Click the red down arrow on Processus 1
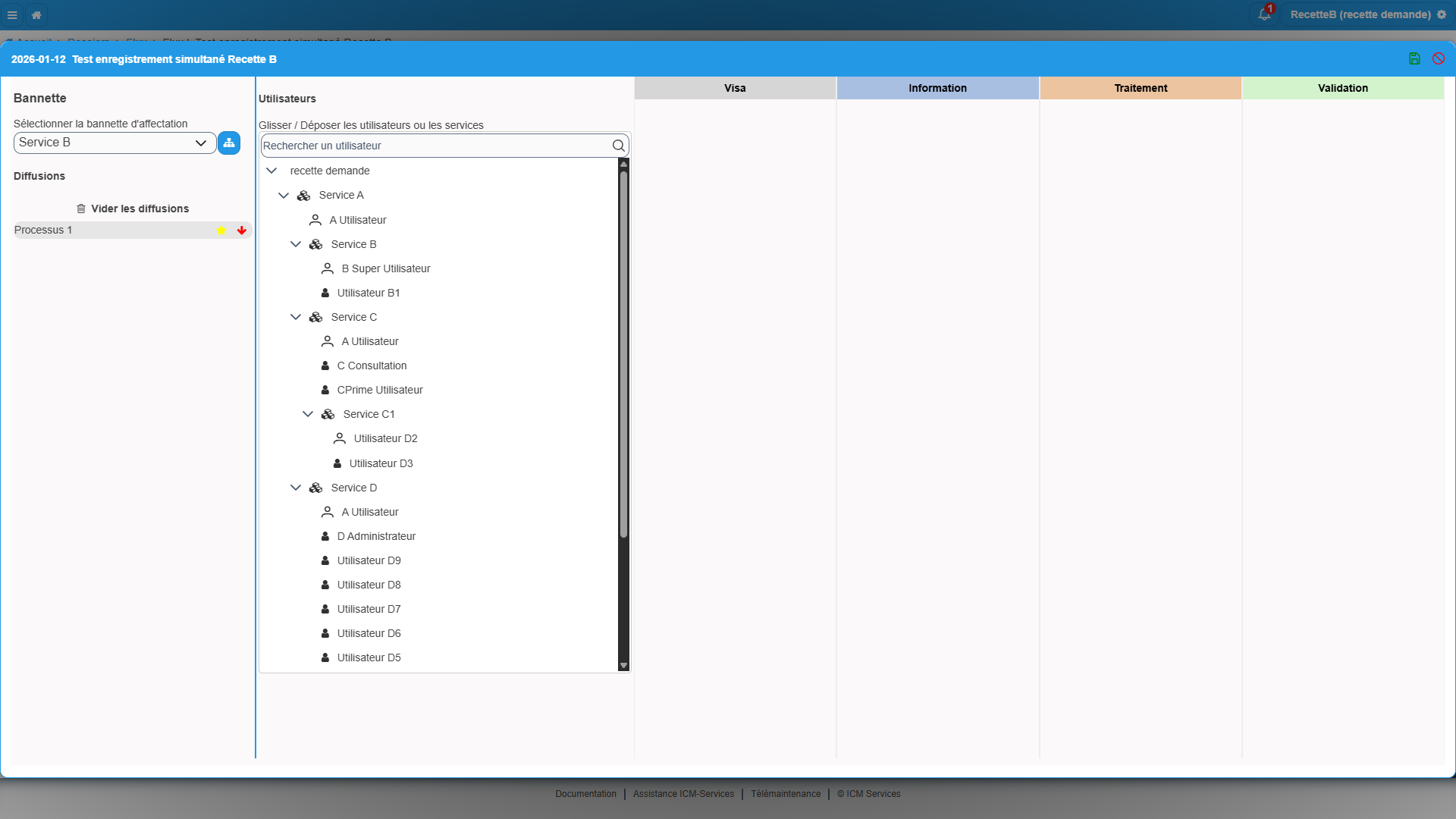 pyautogui.click(x=242, y=230)
